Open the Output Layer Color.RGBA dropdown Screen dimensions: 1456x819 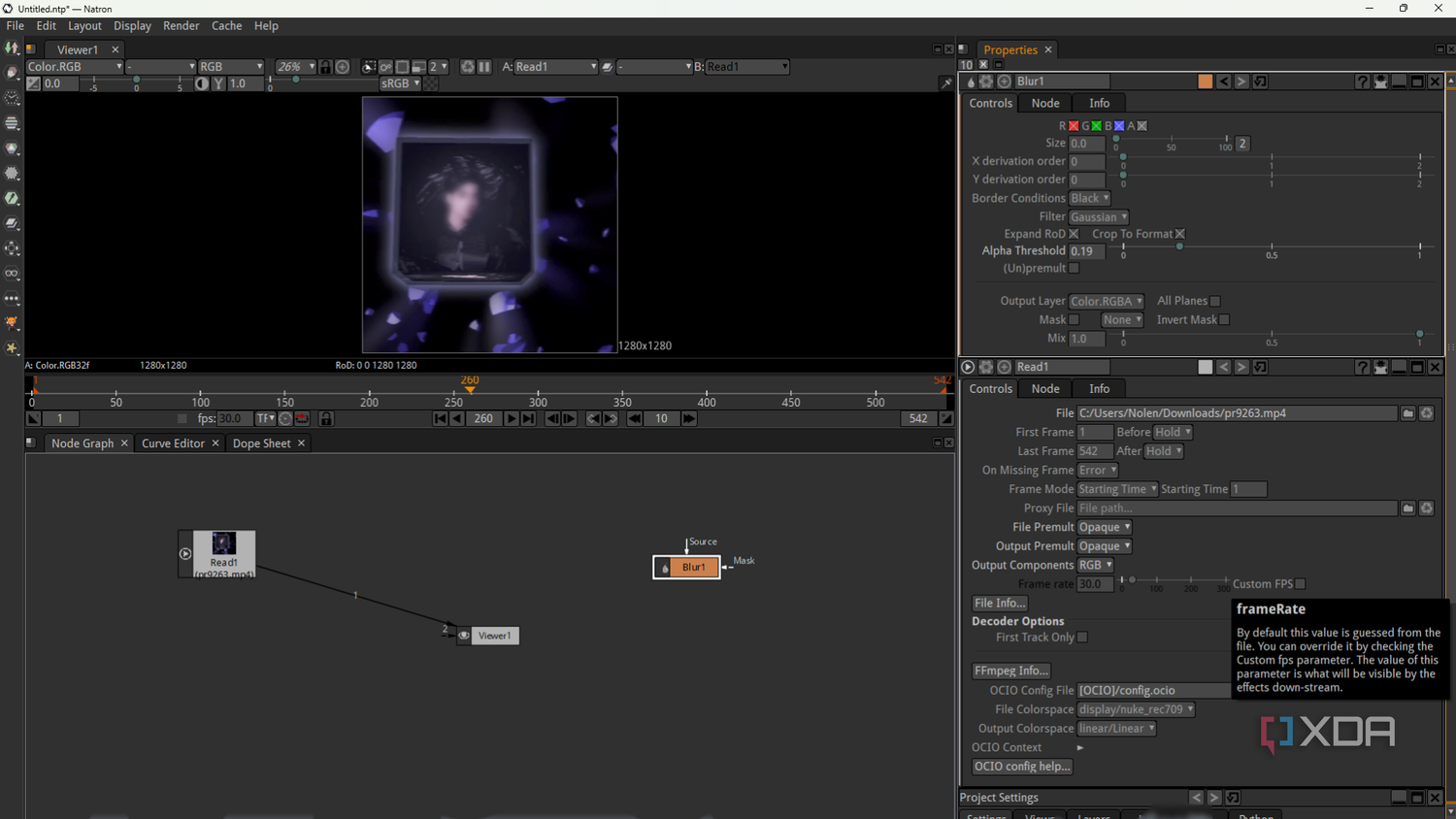pyautogui.click(x=1107, y=301)
